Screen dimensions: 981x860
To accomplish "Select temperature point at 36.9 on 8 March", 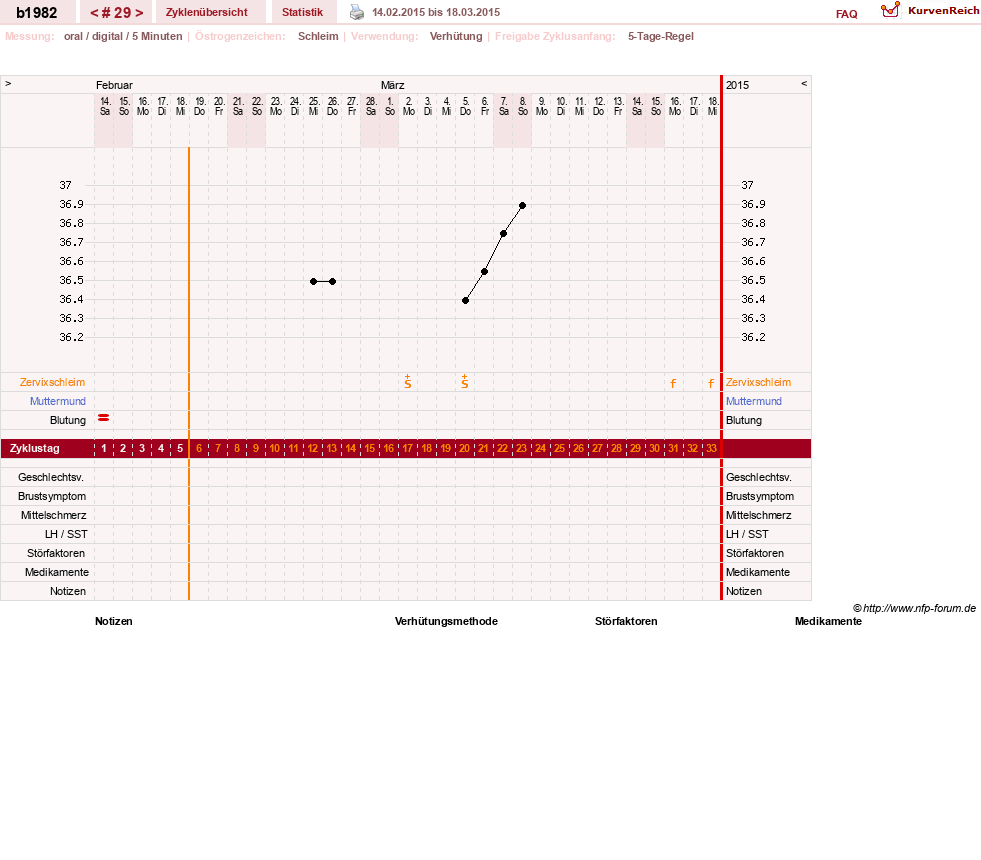I will coord(522,205).
